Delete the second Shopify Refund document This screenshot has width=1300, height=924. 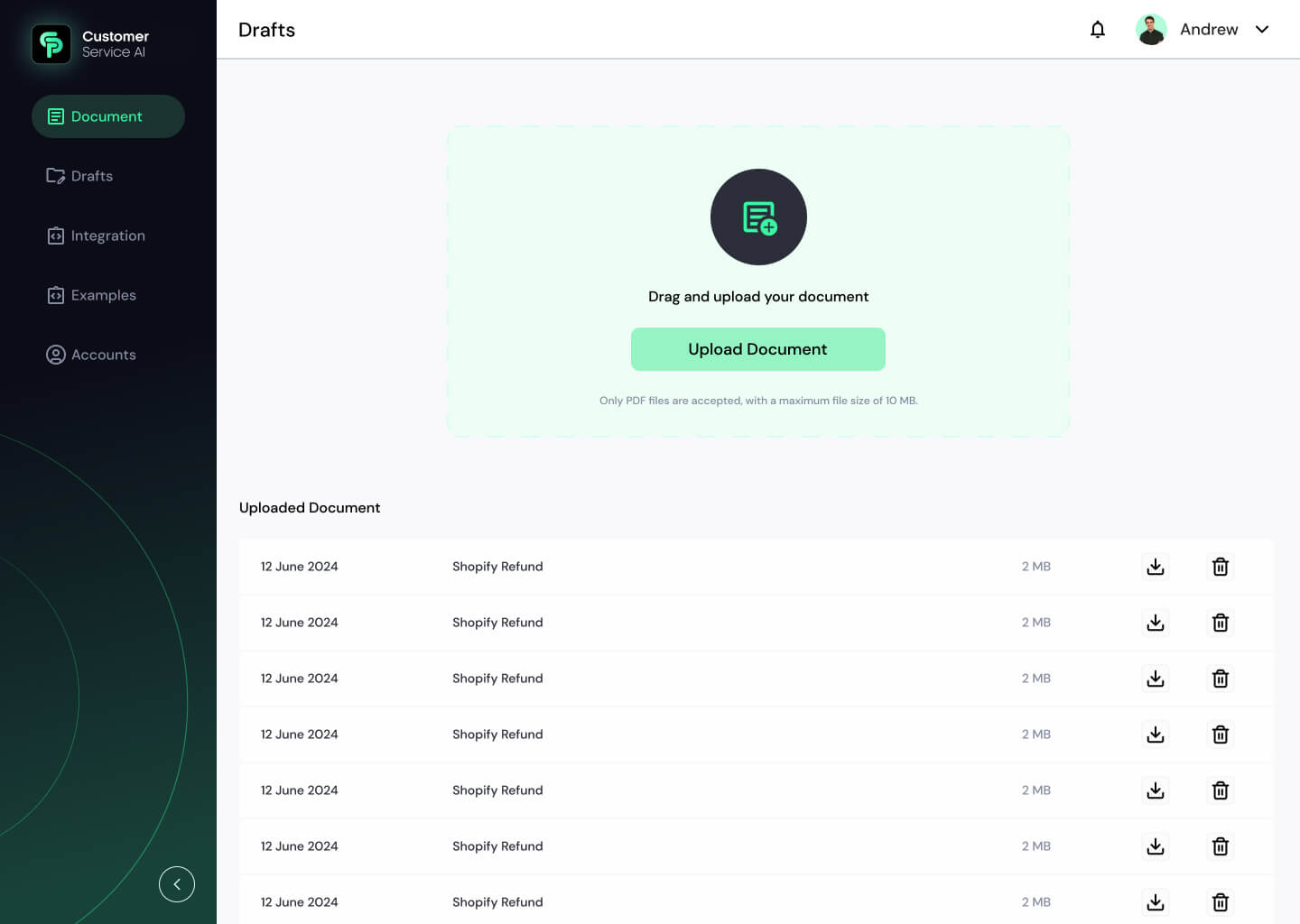1221,623
